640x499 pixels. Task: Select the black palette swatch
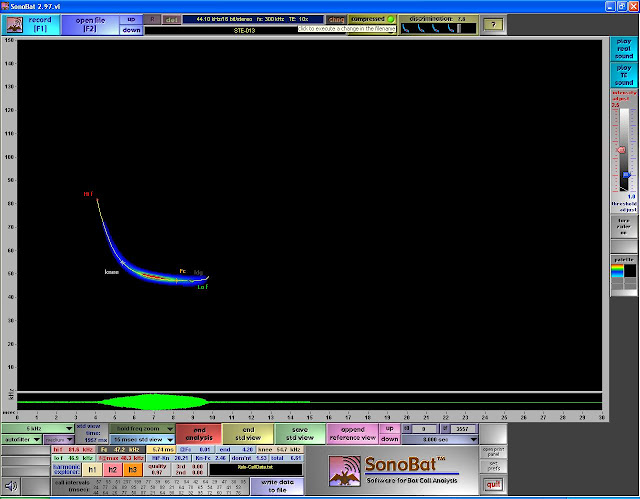click(x=630, y=271)
